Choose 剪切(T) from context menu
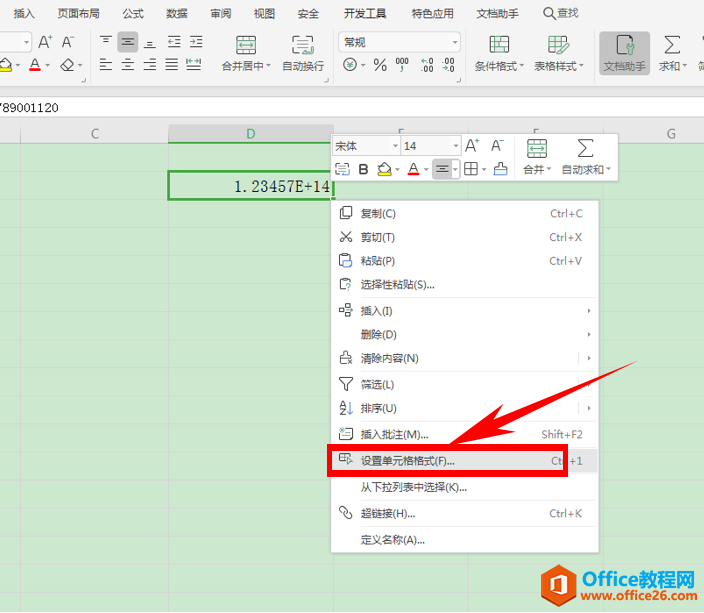This screenshot has width=704, height=613. coord(465,237)
